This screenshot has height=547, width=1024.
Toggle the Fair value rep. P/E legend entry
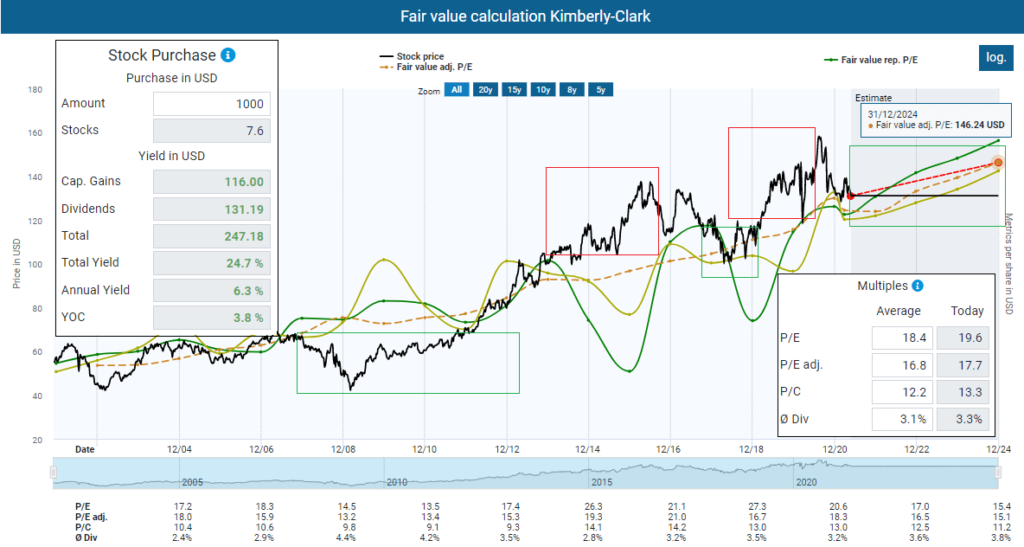click(871, 59)
